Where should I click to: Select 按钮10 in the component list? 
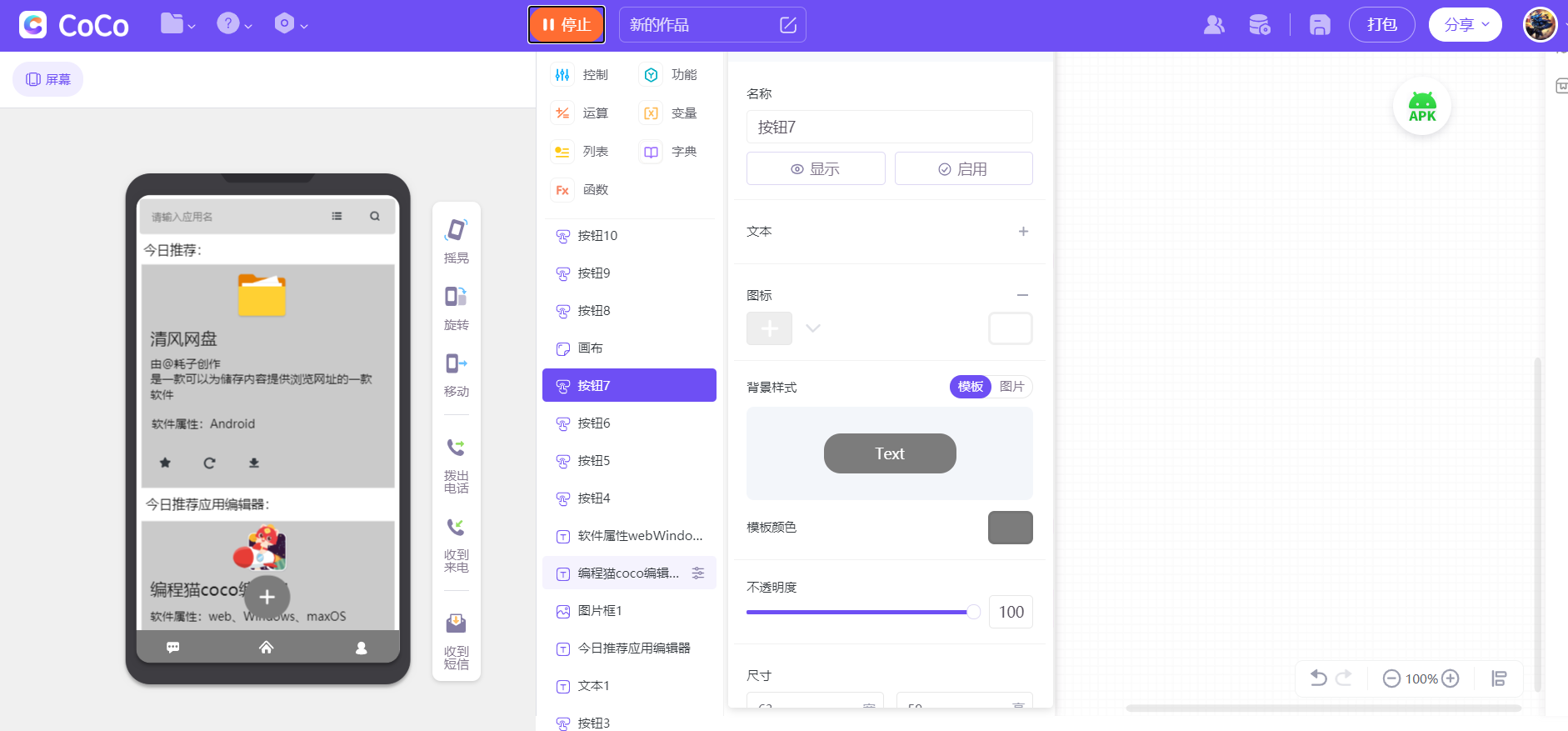click(x=629, y=236)
